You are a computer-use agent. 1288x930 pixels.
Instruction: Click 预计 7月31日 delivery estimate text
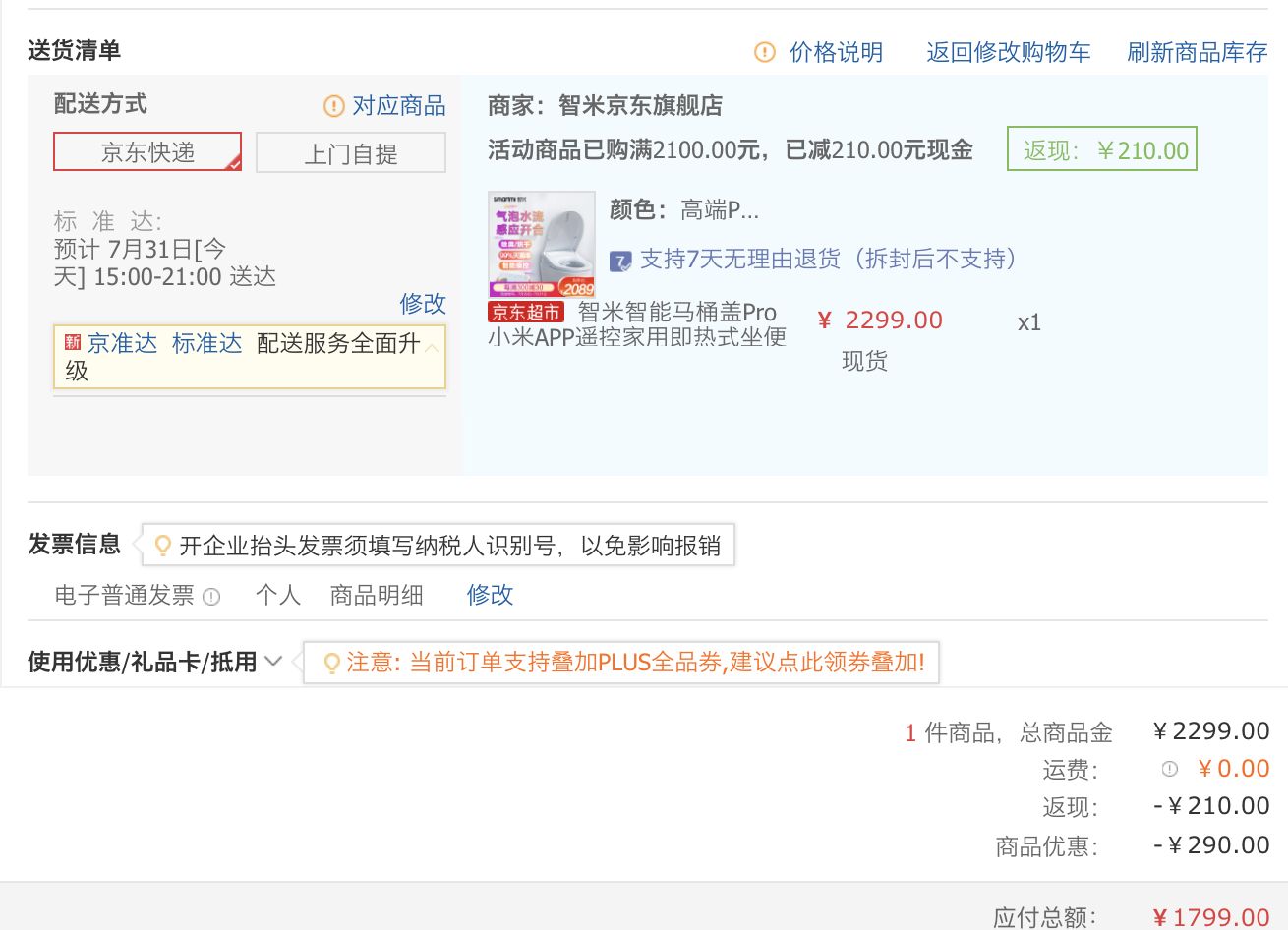(x=165, y=263)
